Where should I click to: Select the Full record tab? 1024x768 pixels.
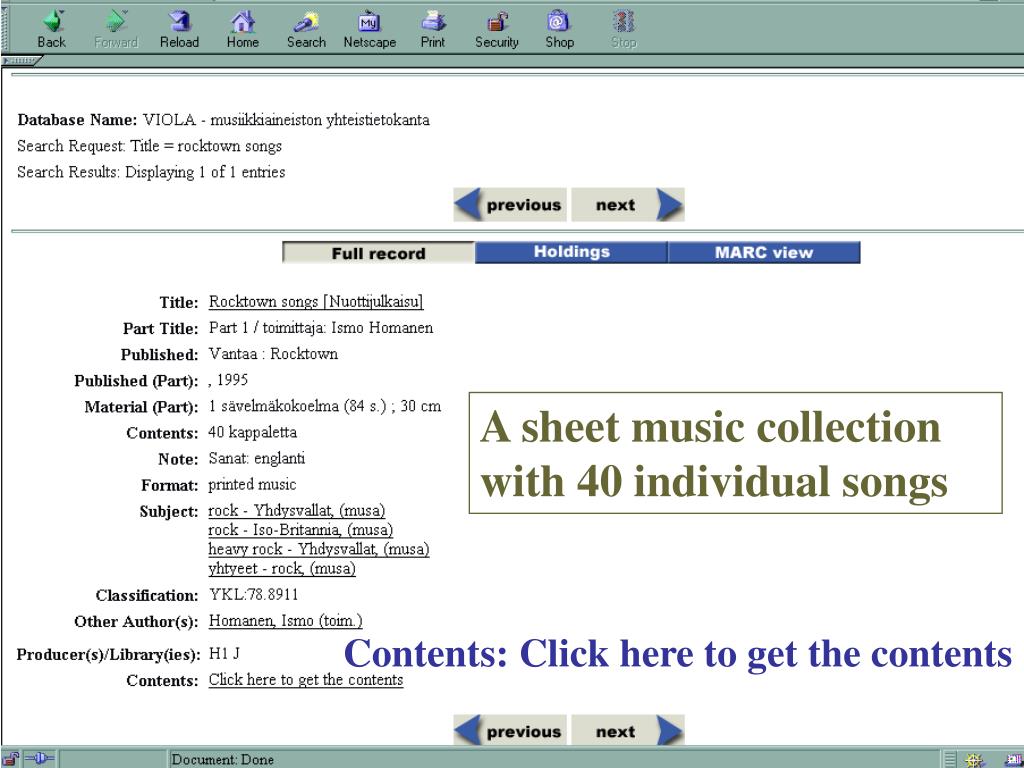point(378,253)
